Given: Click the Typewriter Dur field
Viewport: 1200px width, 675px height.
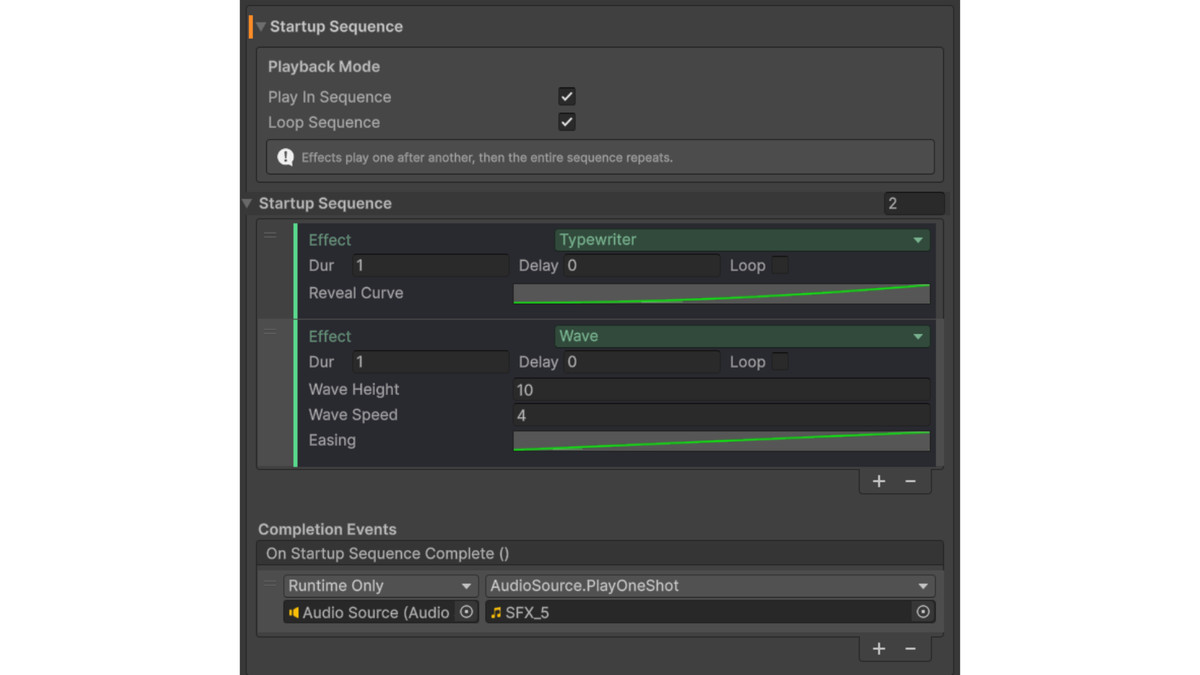Looking at the screenshot, I should click(x=430, y=266).
